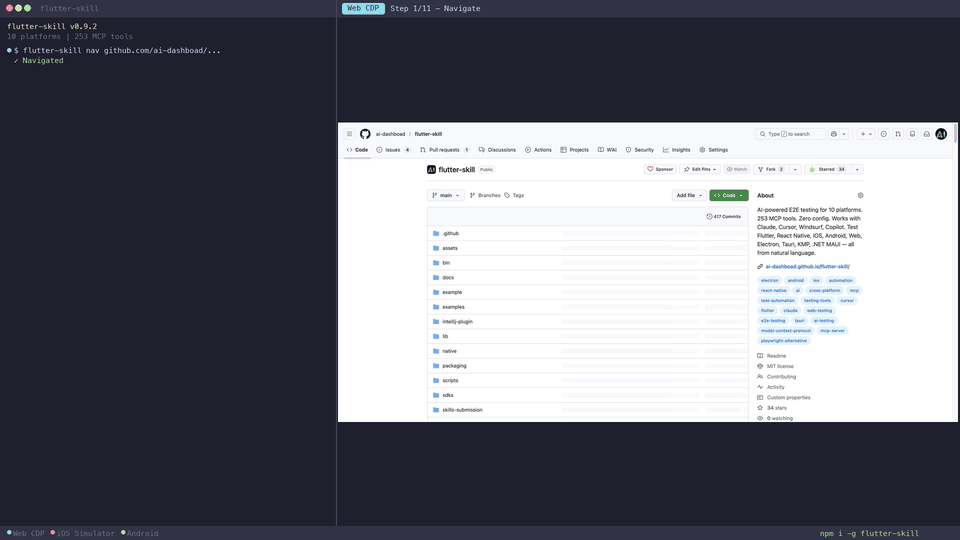
Task: Click the GitHub octocat logo
Action: coord(365,134)
